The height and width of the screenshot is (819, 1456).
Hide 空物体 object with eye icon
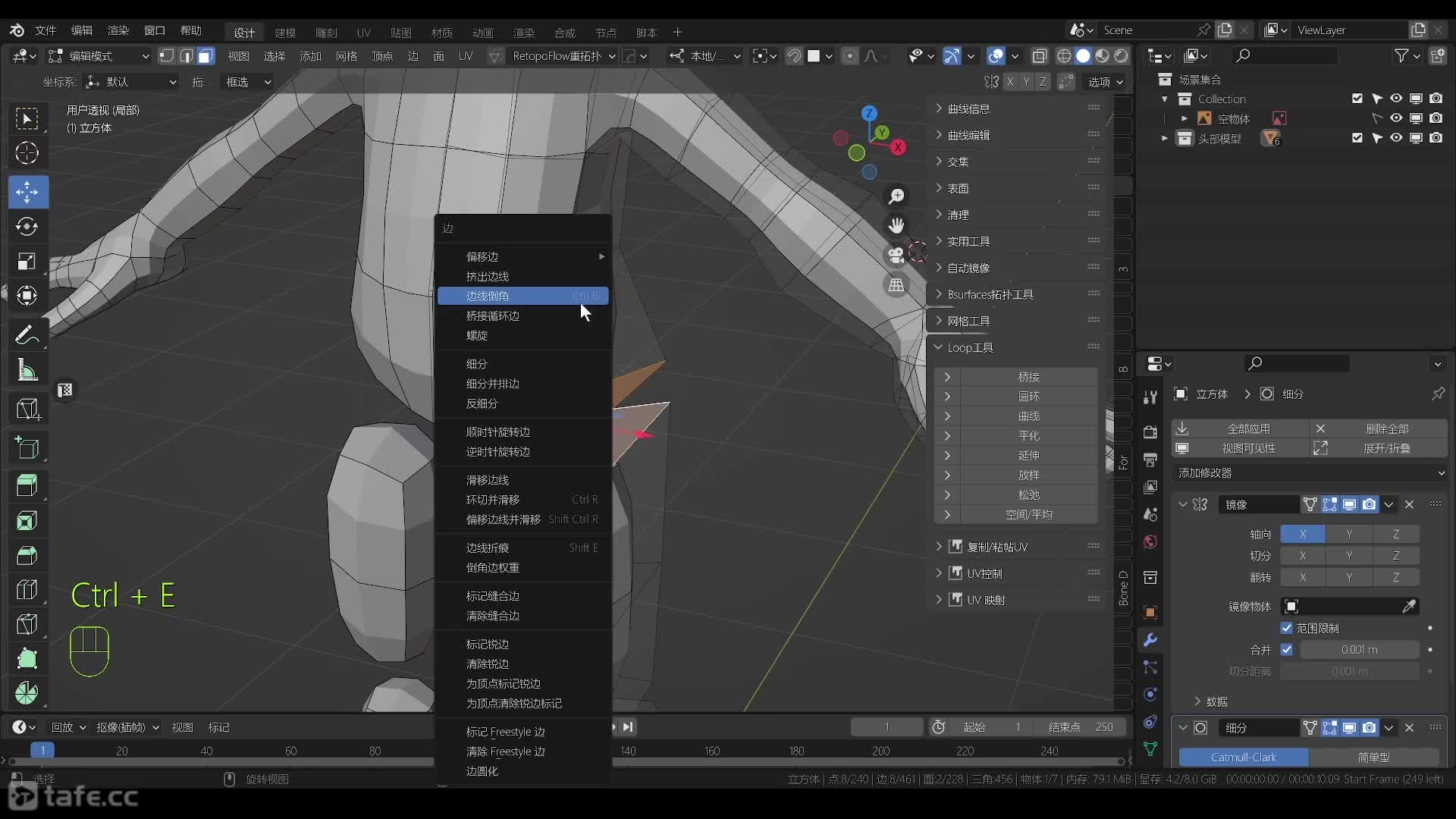[x=1396, y=118]
